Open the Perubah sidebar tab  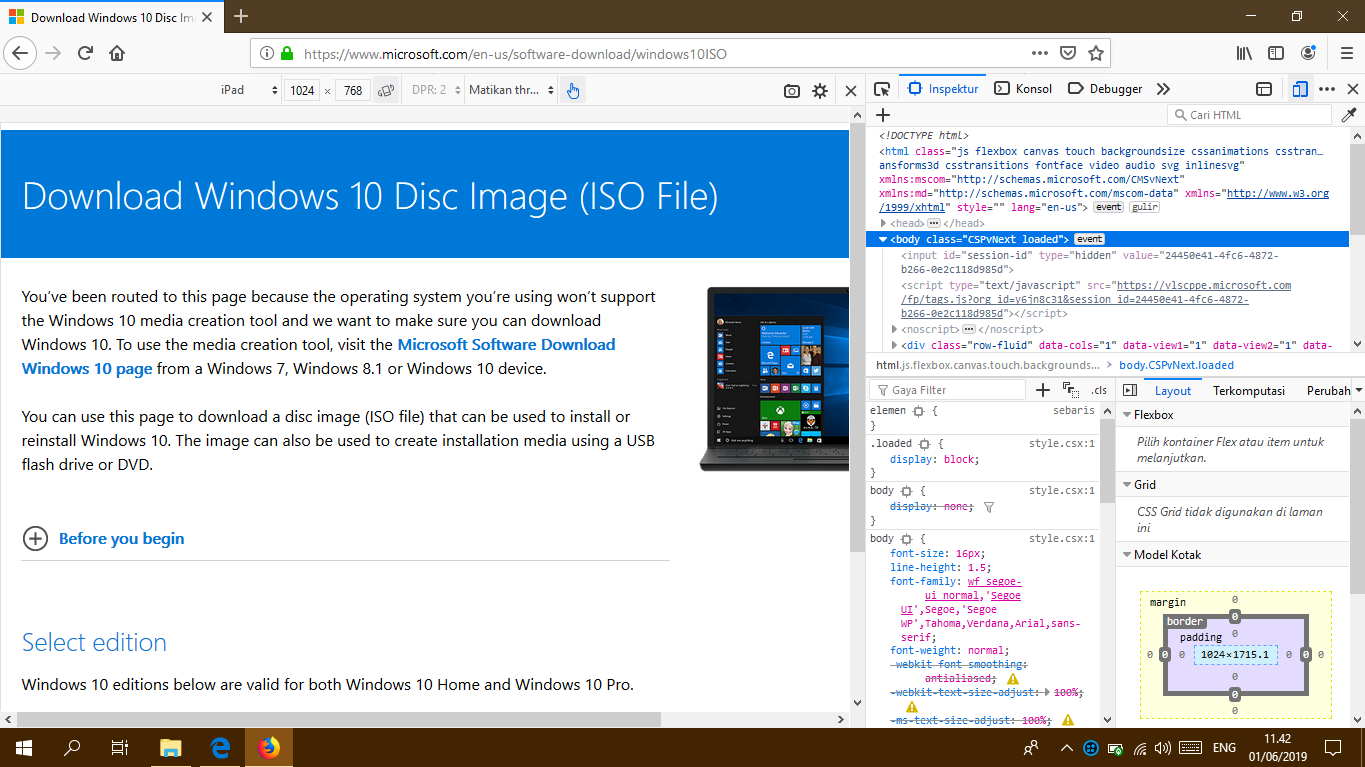click(1328, 391)
